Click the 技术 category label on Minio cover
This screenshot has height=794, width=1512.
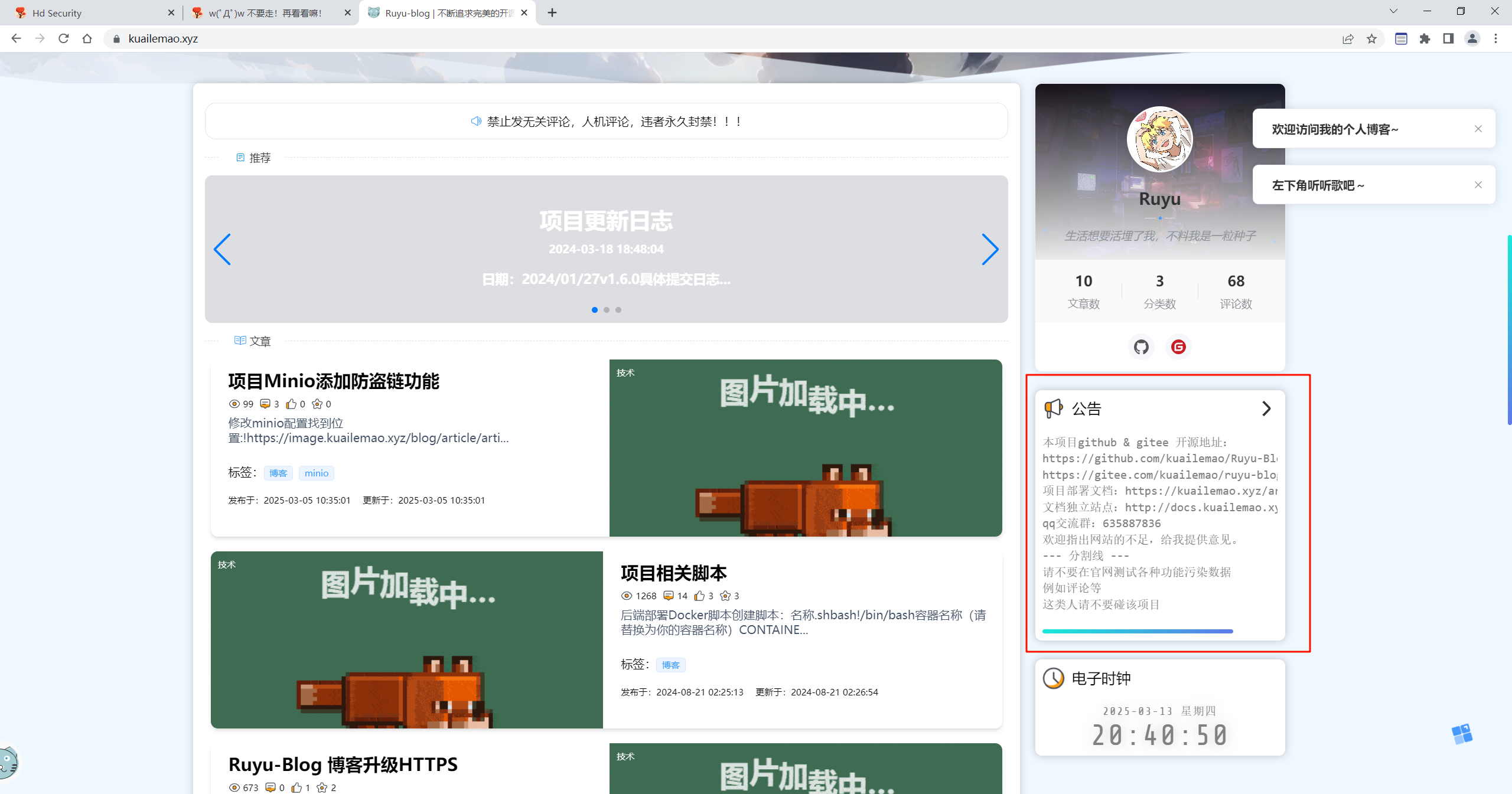[625, 373]
